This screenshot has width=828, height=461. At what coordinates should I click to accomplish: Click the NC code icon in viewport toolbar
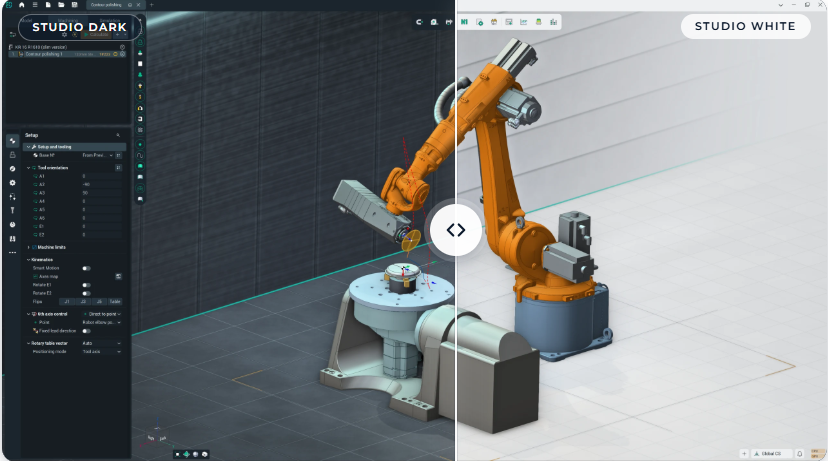[464, 22]
